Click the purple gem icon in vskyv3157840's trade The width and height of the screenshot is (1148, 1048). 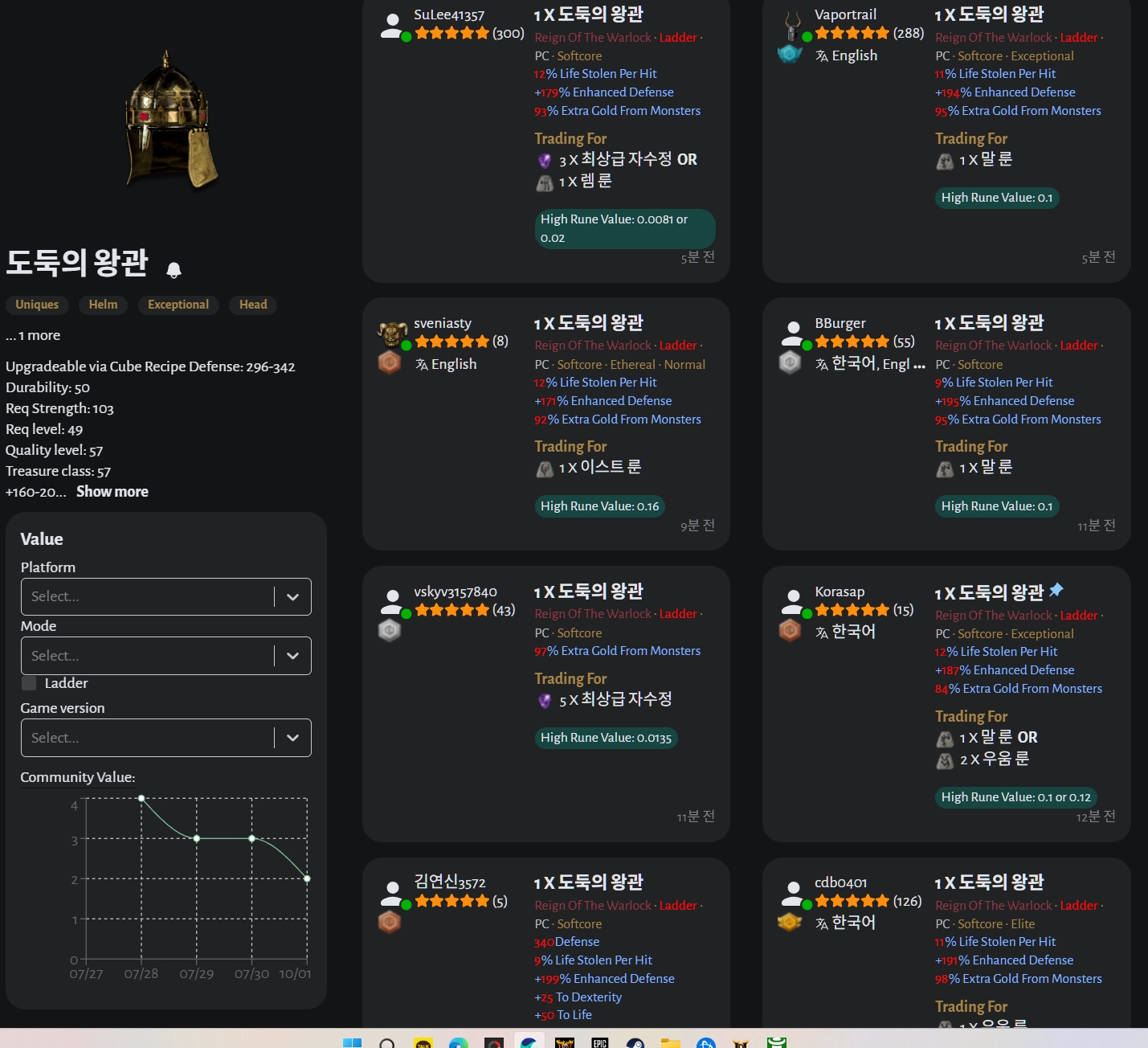[545, 701]
